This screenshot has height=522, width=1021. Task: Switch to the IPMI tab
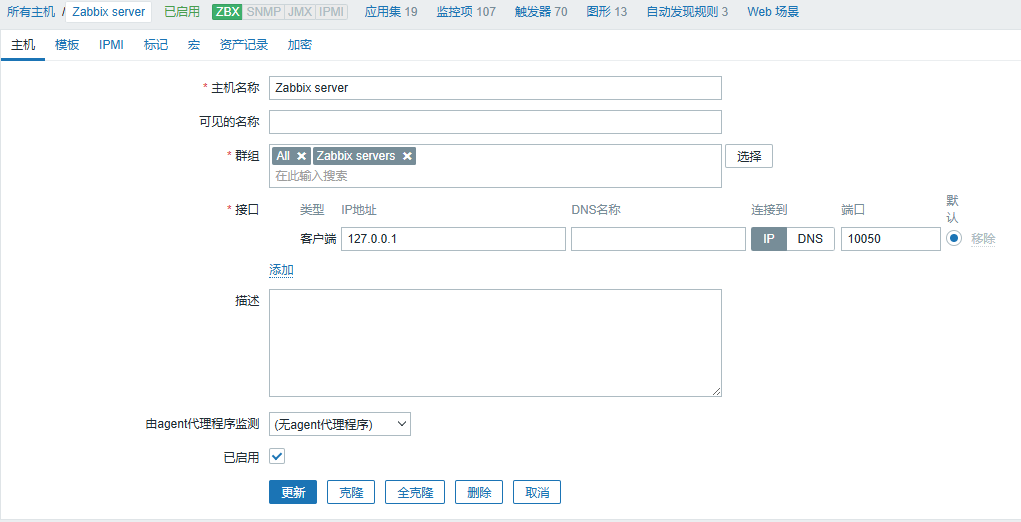pos(111,45)
